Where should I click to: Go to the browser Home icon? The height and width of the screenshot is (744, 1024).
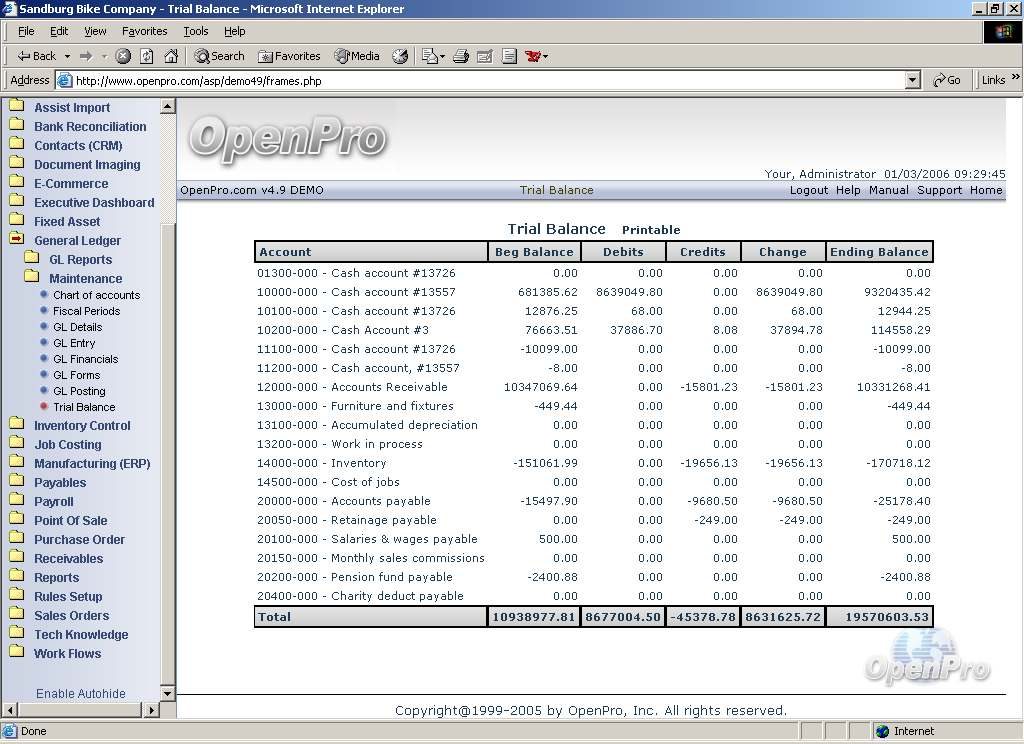(x=171, y=56)
